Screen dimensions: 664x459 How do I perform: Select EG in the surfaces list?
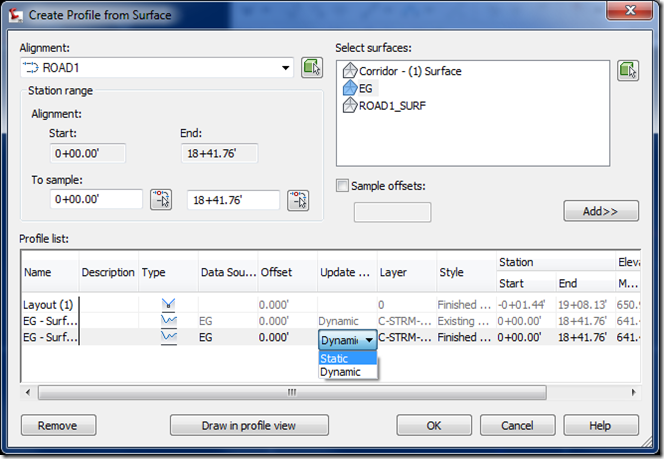pyautogui.click(x=365, y=88)
